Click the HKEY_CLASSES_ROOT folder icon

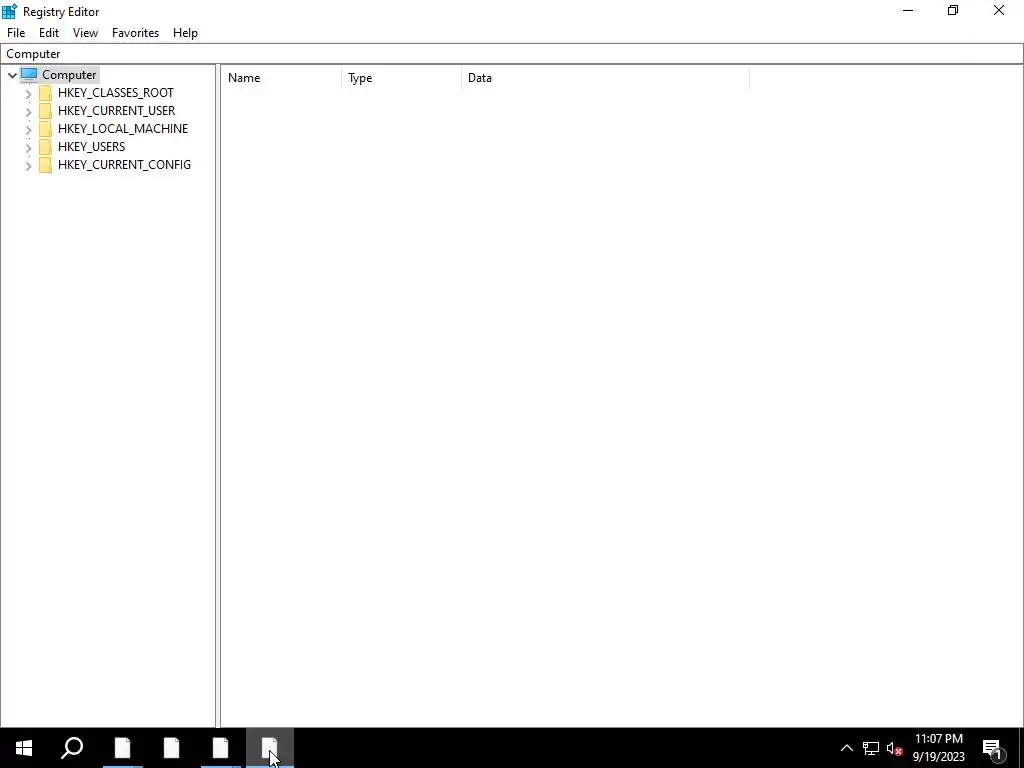coord(45,93)
